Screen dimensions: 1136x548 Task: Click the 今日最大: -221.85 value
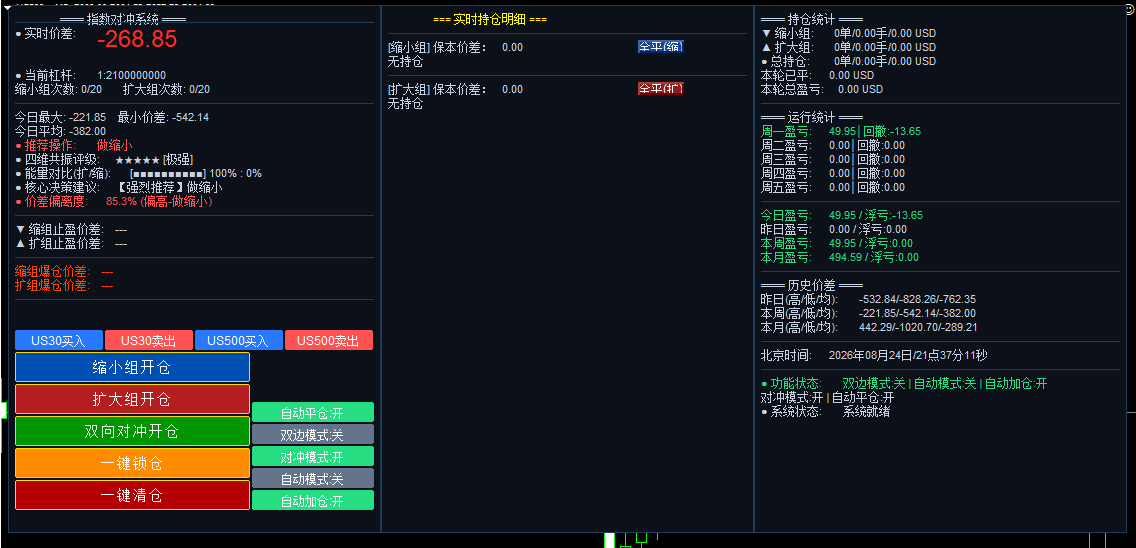60,117
